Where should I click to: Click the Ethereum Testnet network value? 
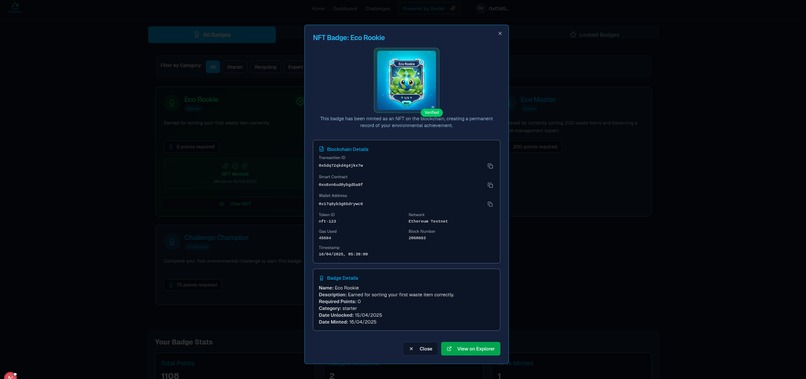[428, 221]
